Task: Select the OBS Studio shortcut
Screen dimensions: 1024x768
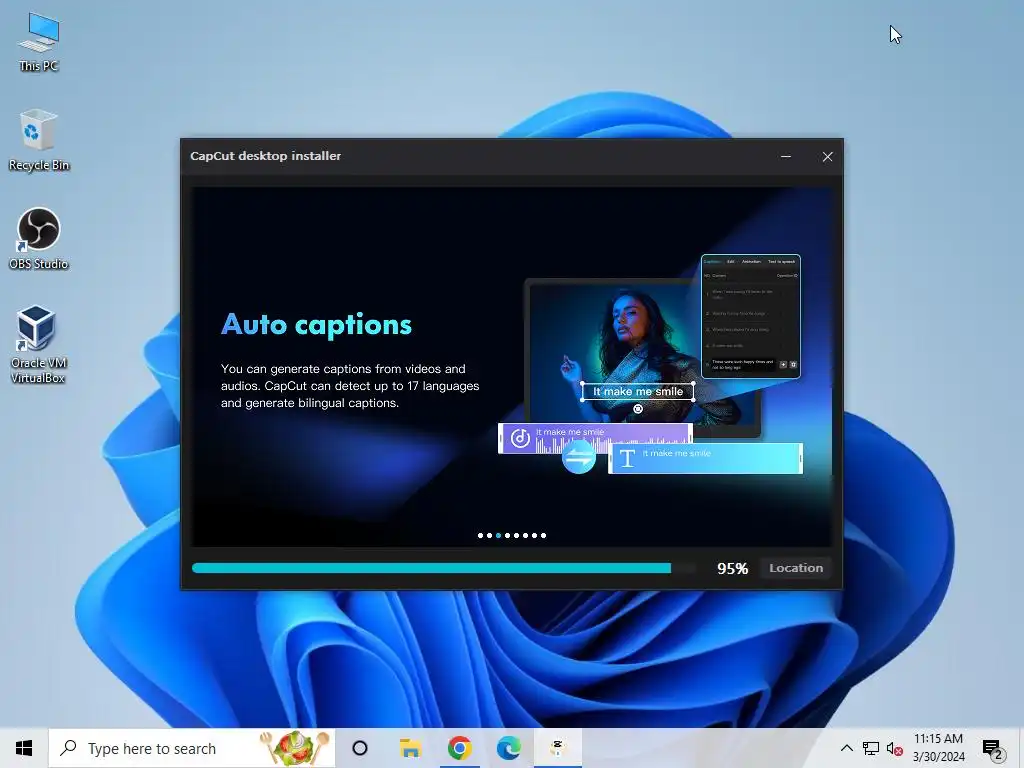Action: [x=39, y=238]
